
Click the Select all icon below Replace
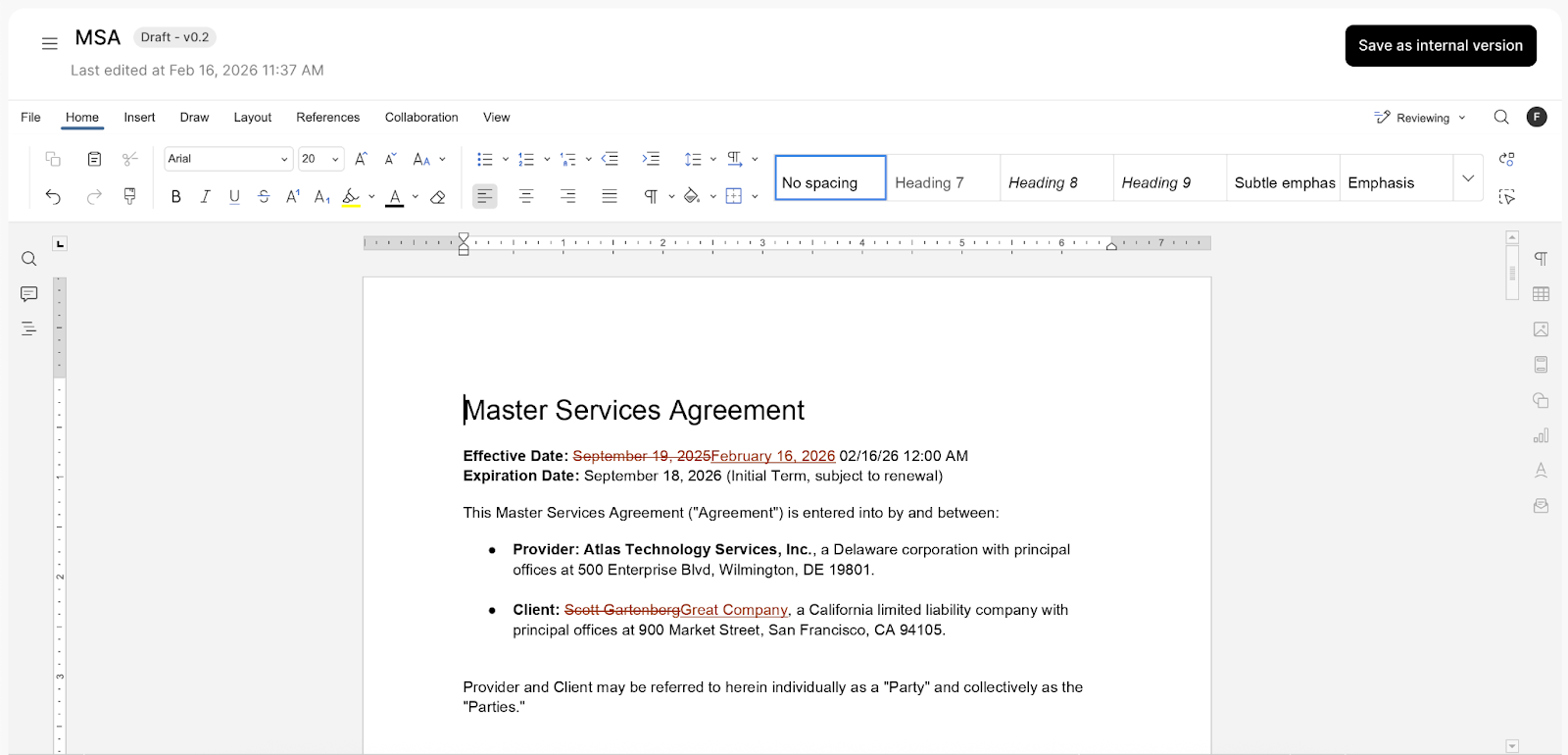coord(1507,197)
